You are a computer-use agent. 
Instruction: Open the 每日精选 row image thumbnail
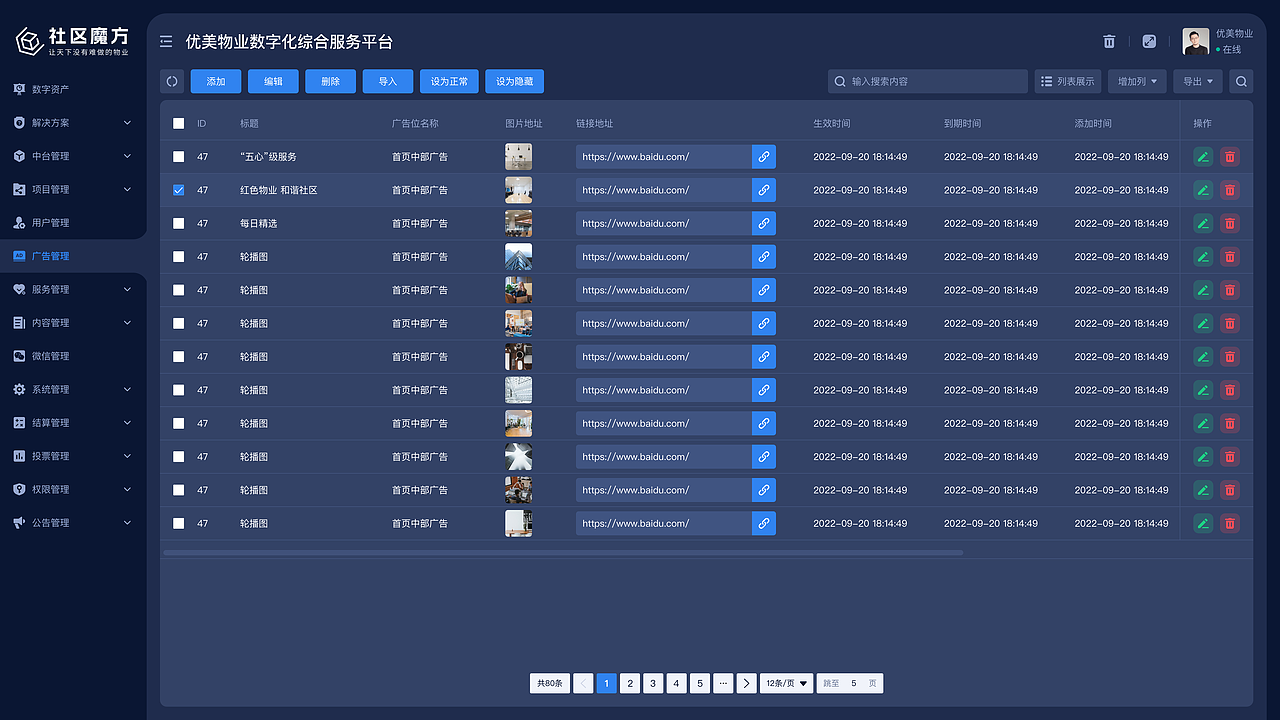tap(518, 223)
